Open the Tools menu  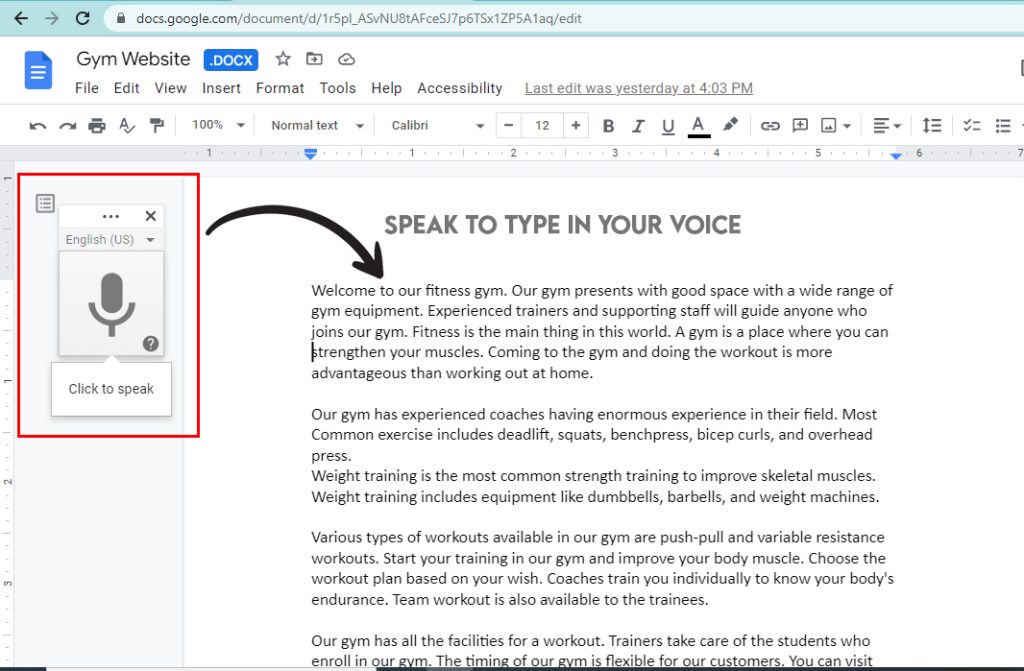click(337, 88)
